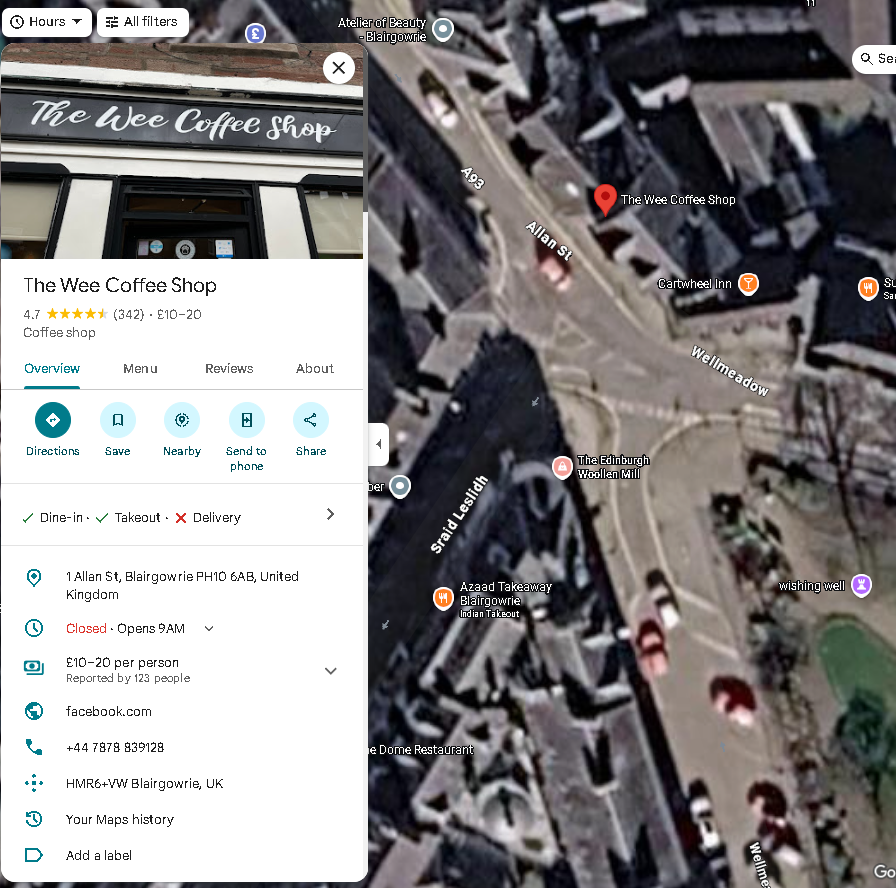Click phone number +44 7878 839128
The image size is (896, 888).
[115, 747]
